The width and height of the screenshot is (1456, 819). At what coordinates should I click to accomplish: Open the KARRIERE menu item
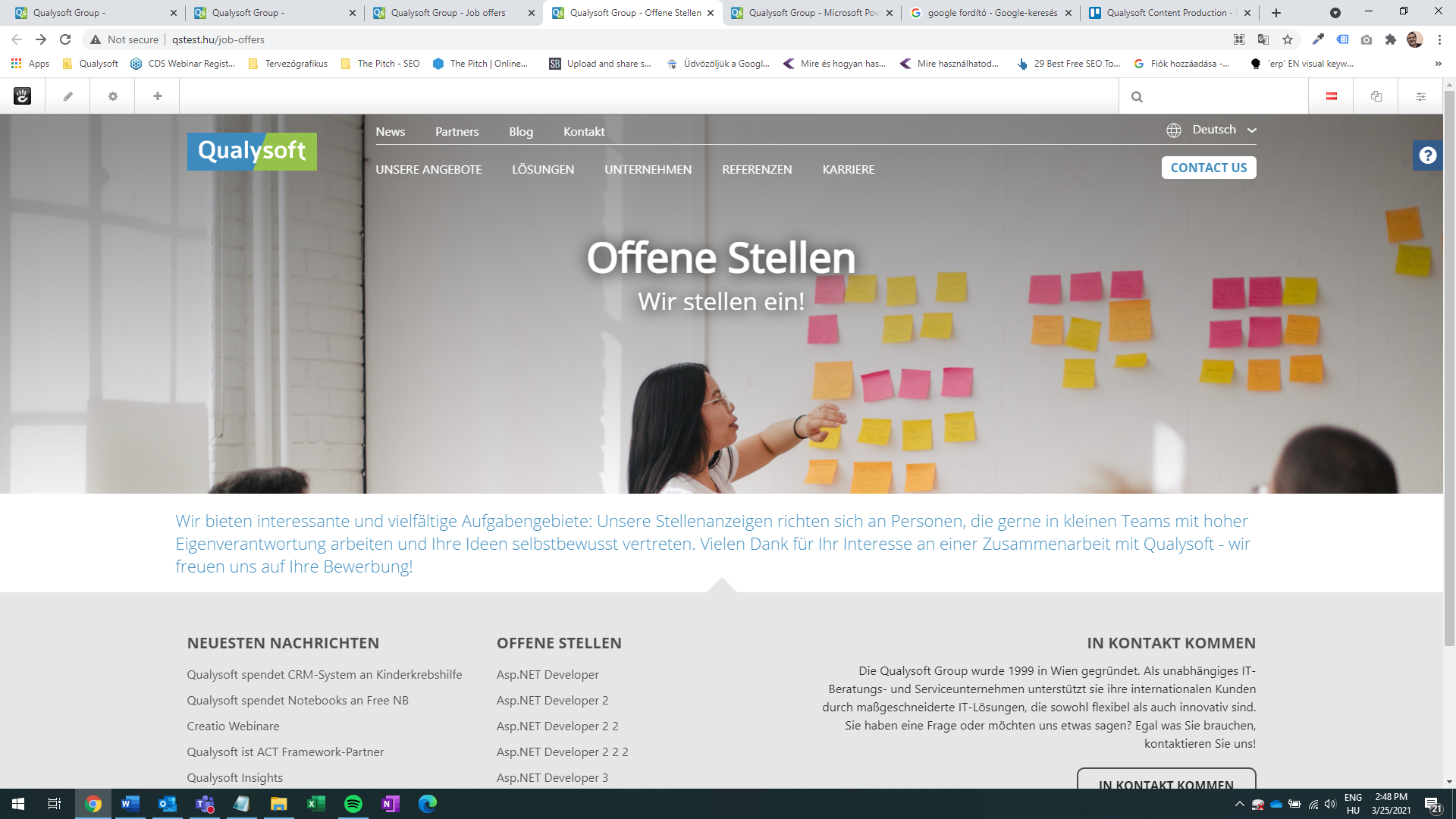click(x=848, y=170)
